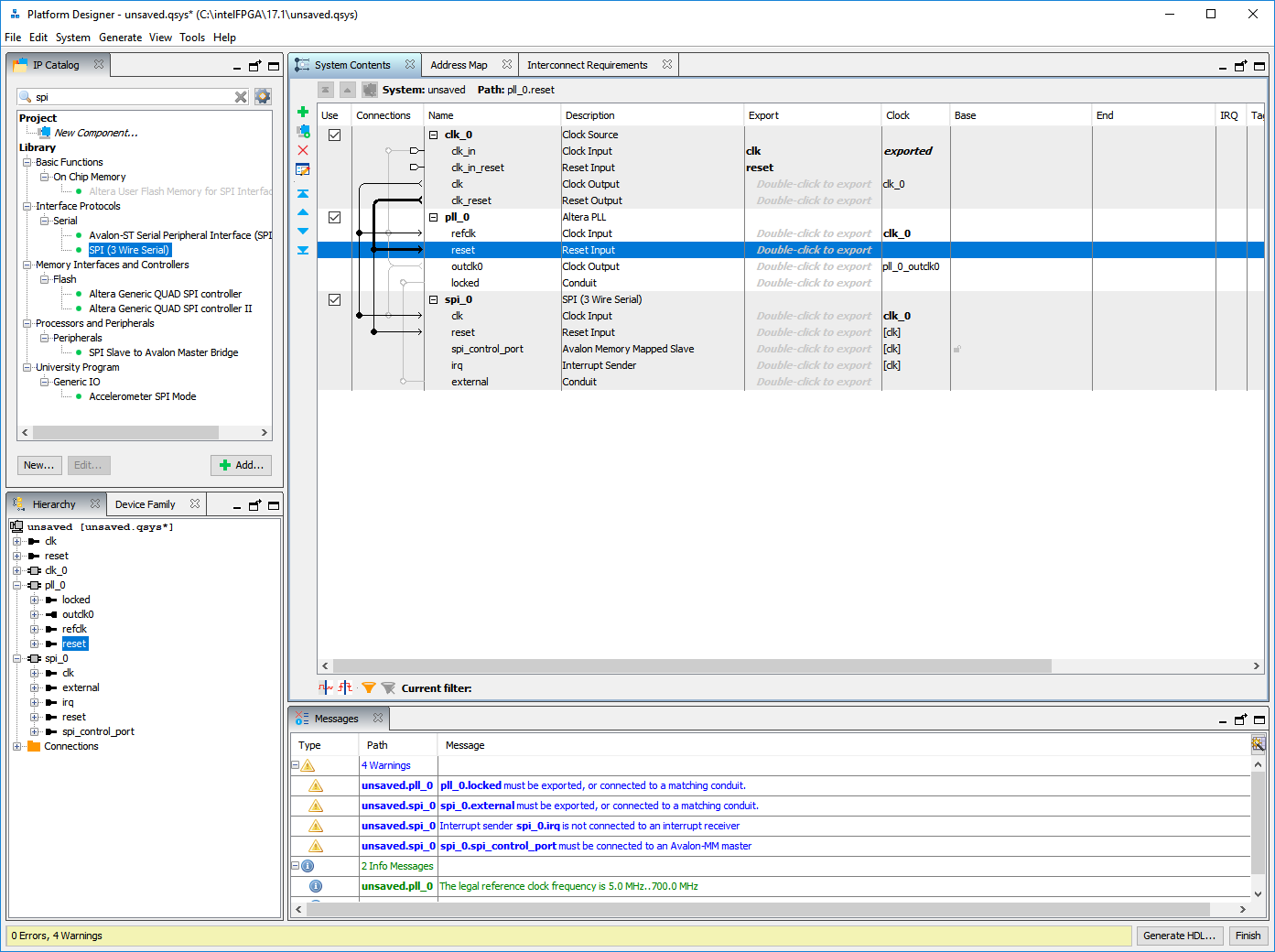Click the move to top arrow icon
Screen dimensions: 1275x952
(303, 193)
